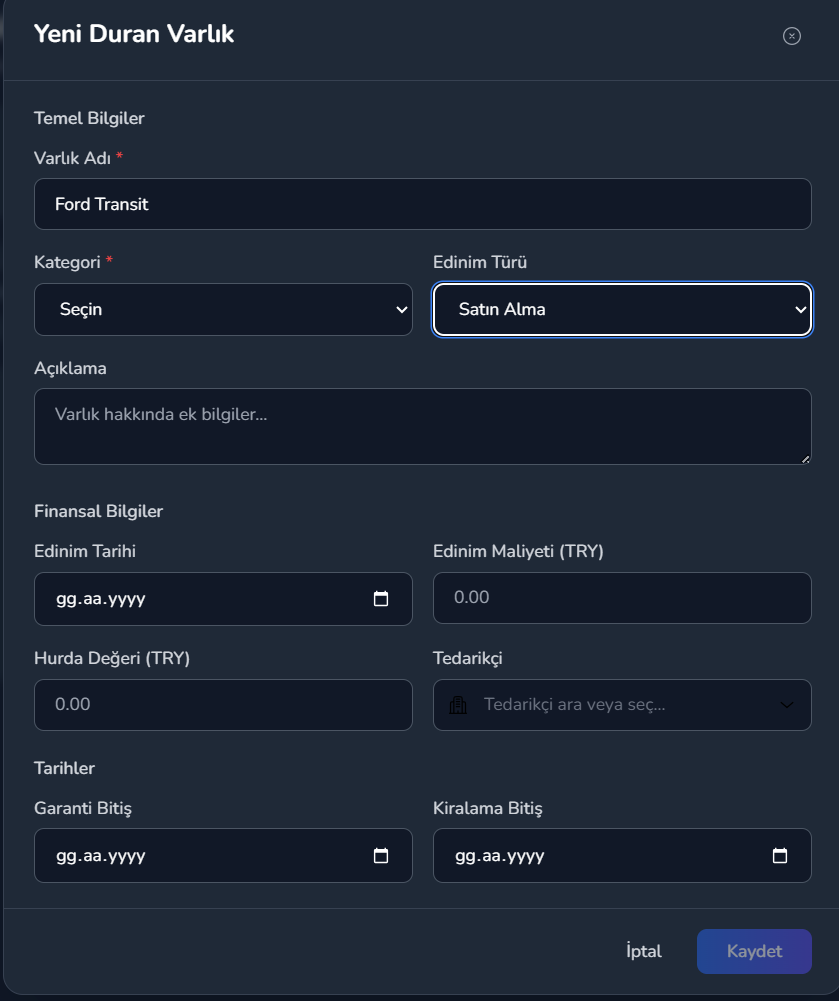Click the Edinim Maliyeti (TRY) label

coord(518,552)
